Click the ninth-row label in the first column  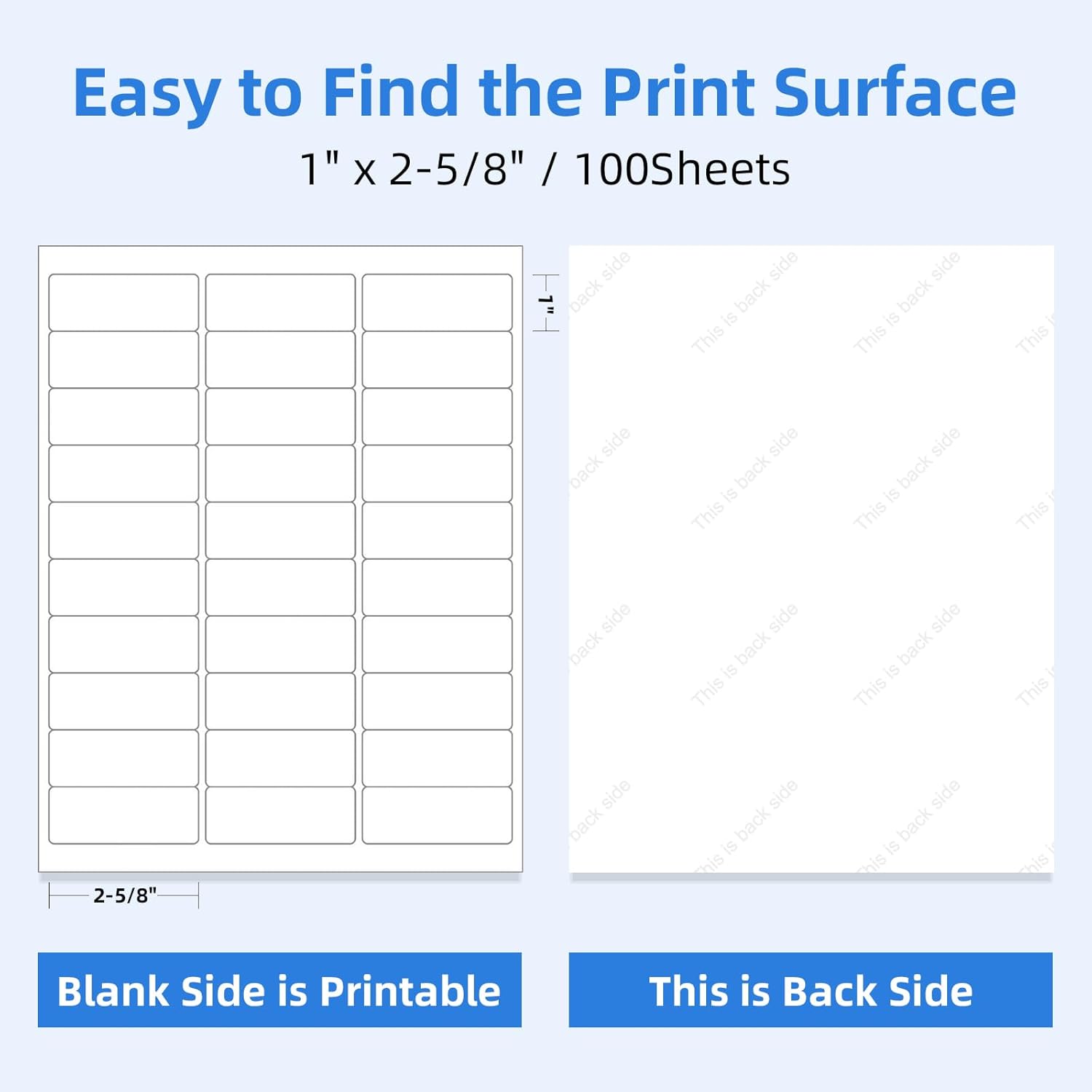(x=124, y=759)
